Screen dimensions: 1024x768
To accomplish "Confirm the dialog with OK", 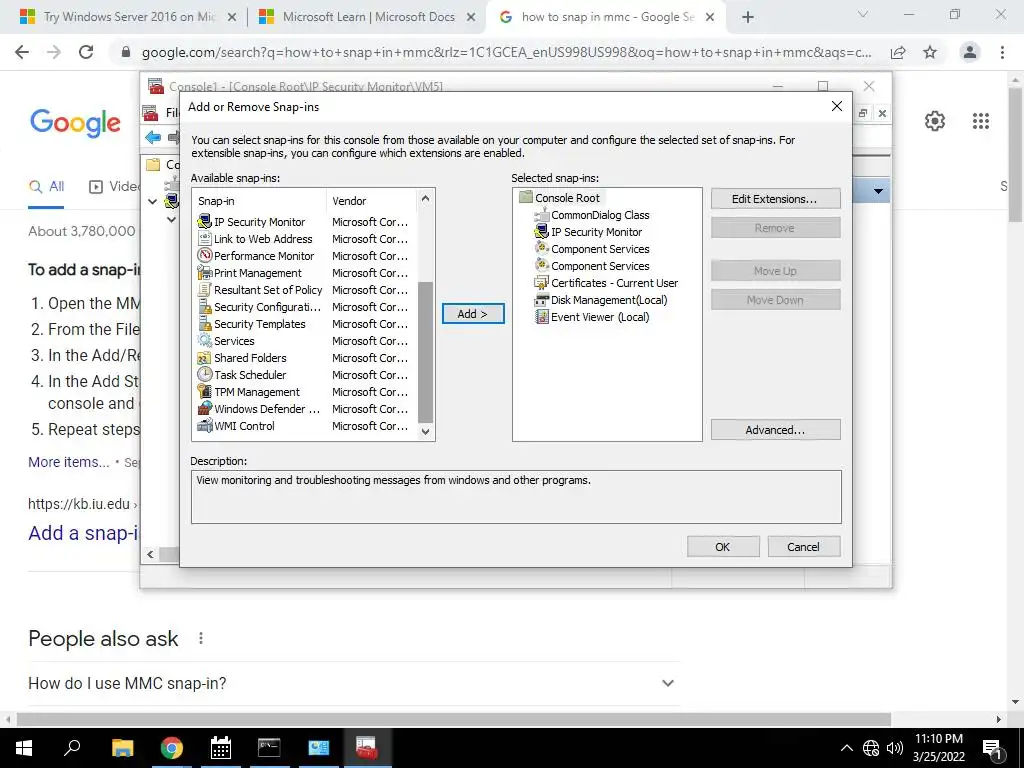I will point(723,547).
